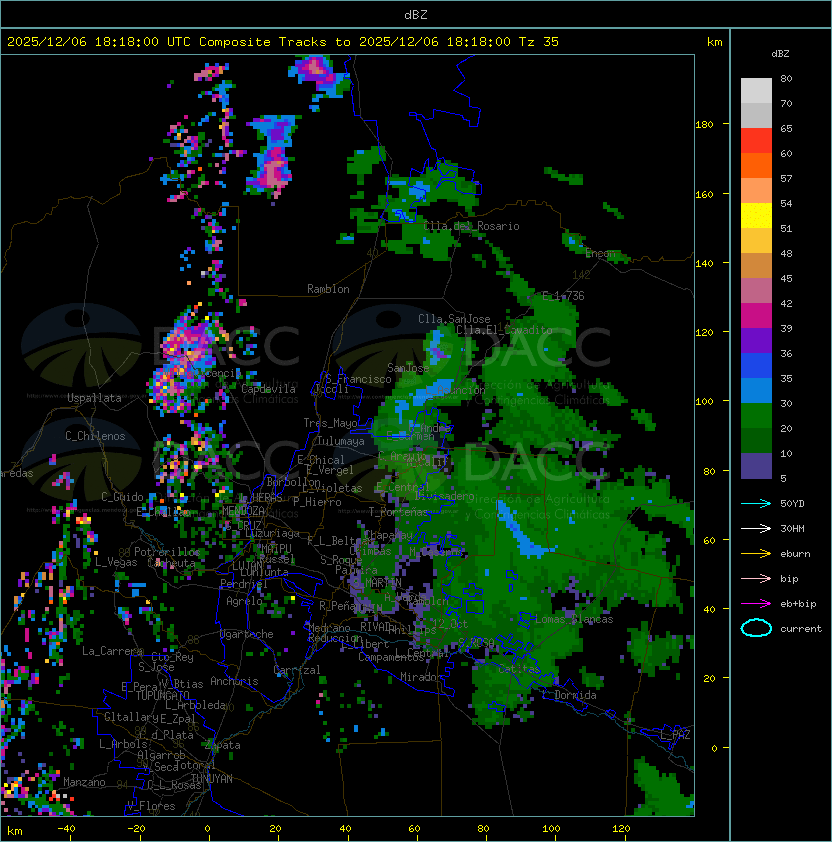832x842 pixels.
Task: Click the Agrelo place label
Action: [x=244, y=601]
